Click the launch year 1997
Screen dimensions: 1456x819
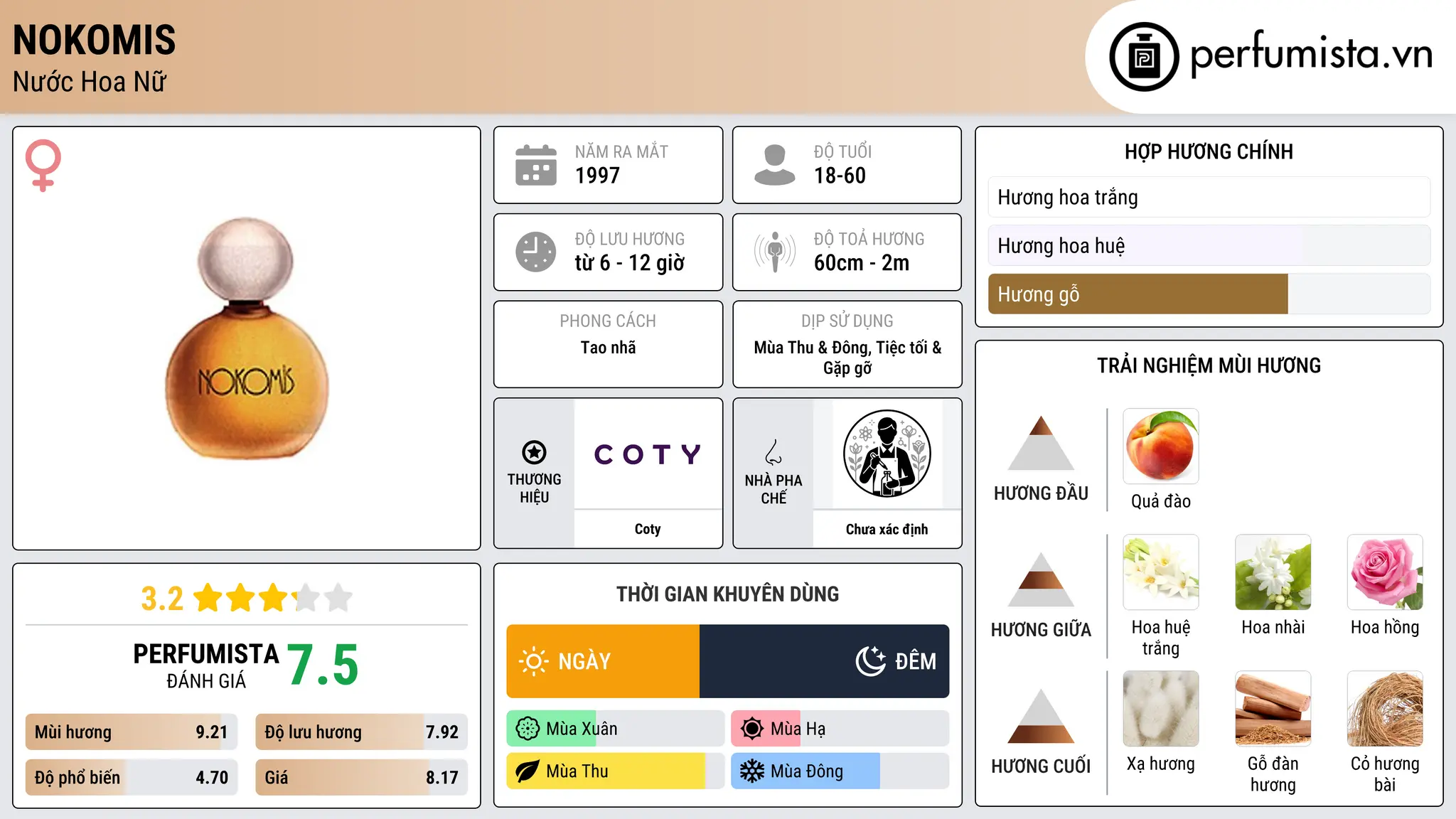click(597, 176)
